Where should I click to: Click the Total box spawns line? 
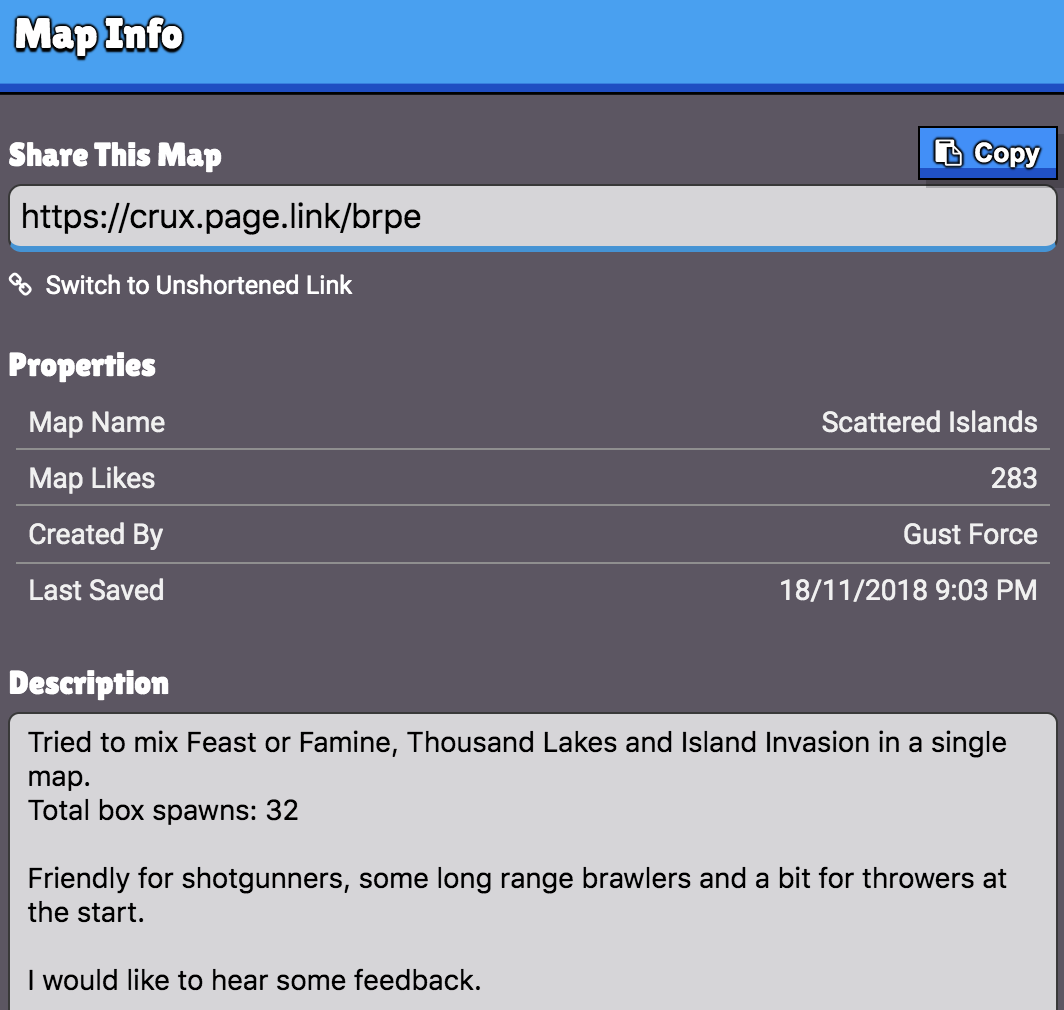tap(163, 810)
